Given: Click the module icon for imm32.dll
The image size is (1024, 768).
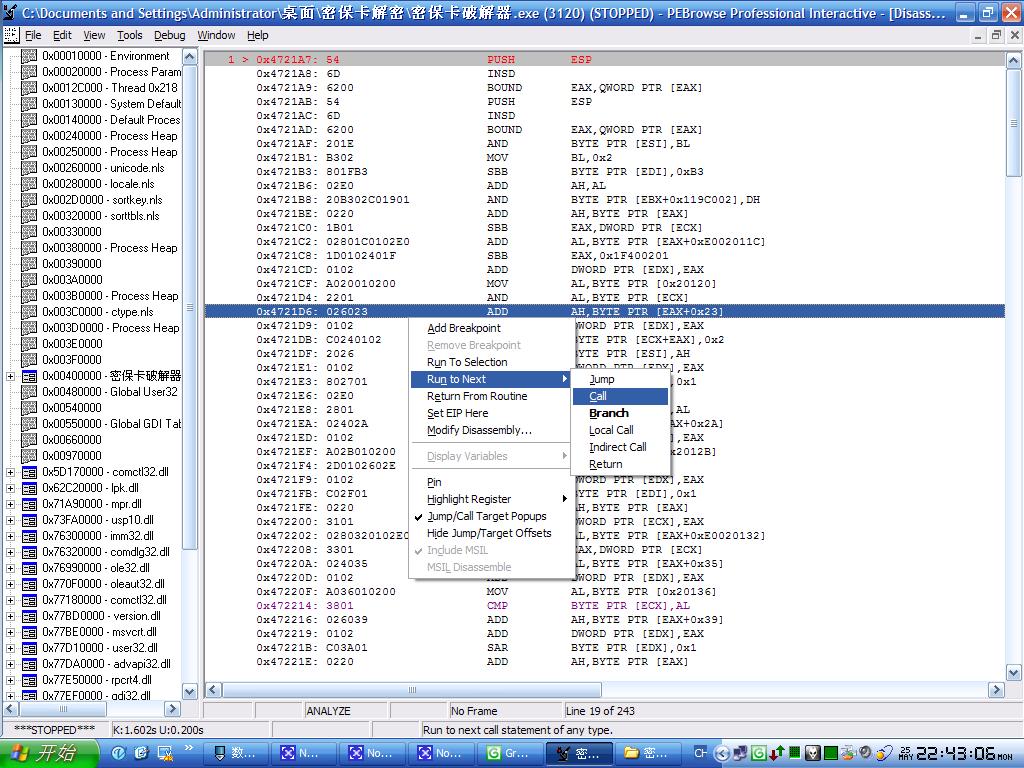Looking at the screenshot, I should point(29,536).
